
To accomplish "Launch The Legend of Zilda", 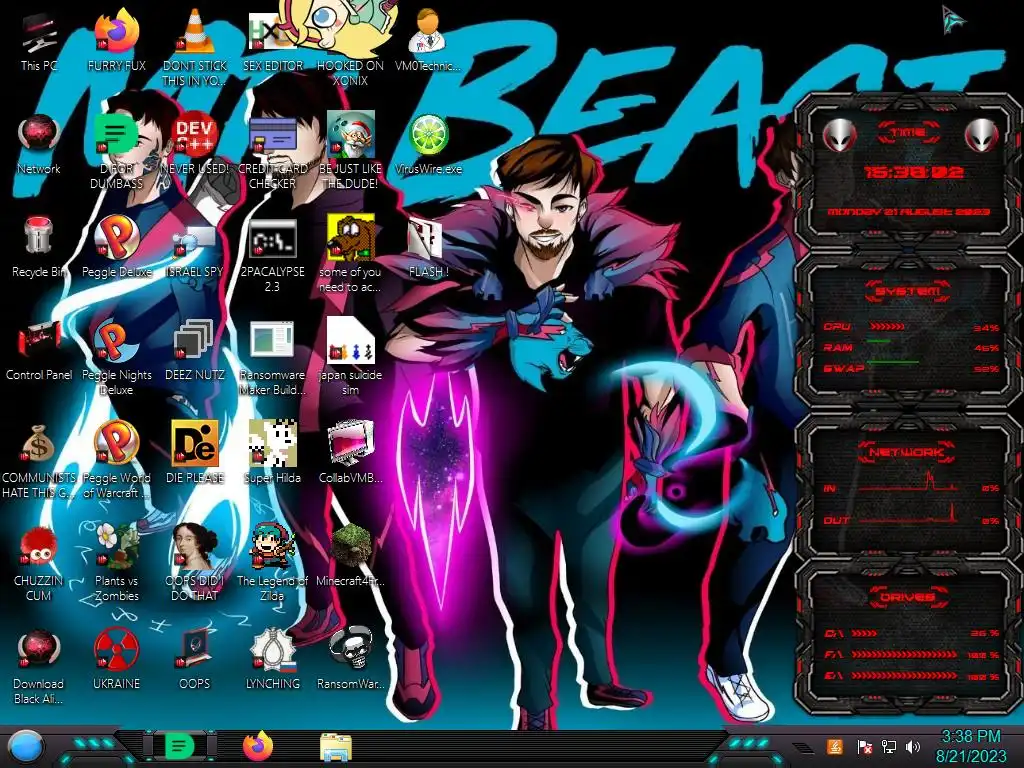I will pos(272,546).
